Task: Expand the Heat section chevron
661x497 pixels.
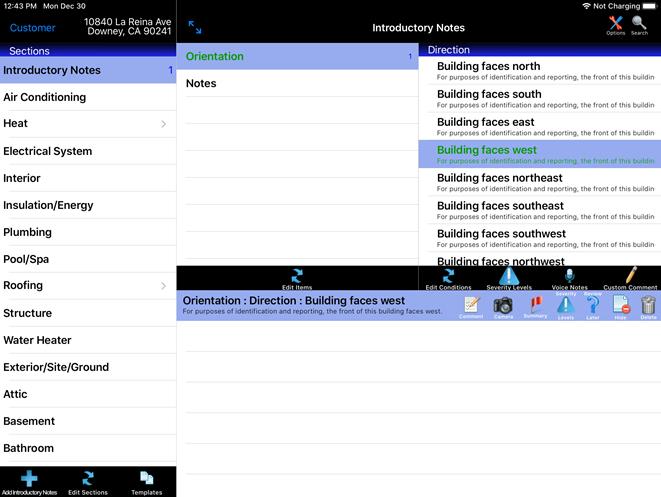Action: point(163,124)
